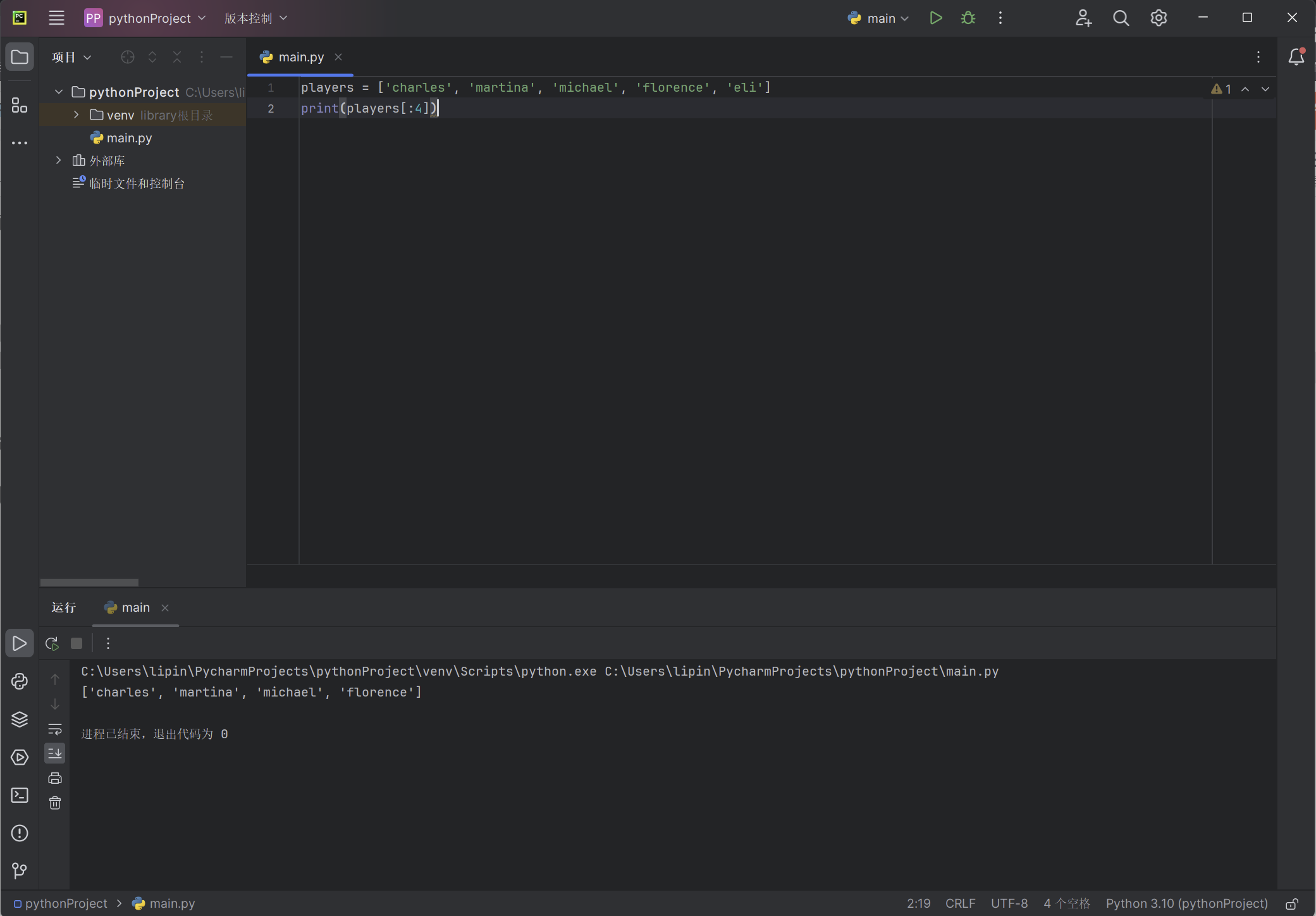Open IDE settings gear
This screenshot has width=1316, height=916.
[1159, 18]
